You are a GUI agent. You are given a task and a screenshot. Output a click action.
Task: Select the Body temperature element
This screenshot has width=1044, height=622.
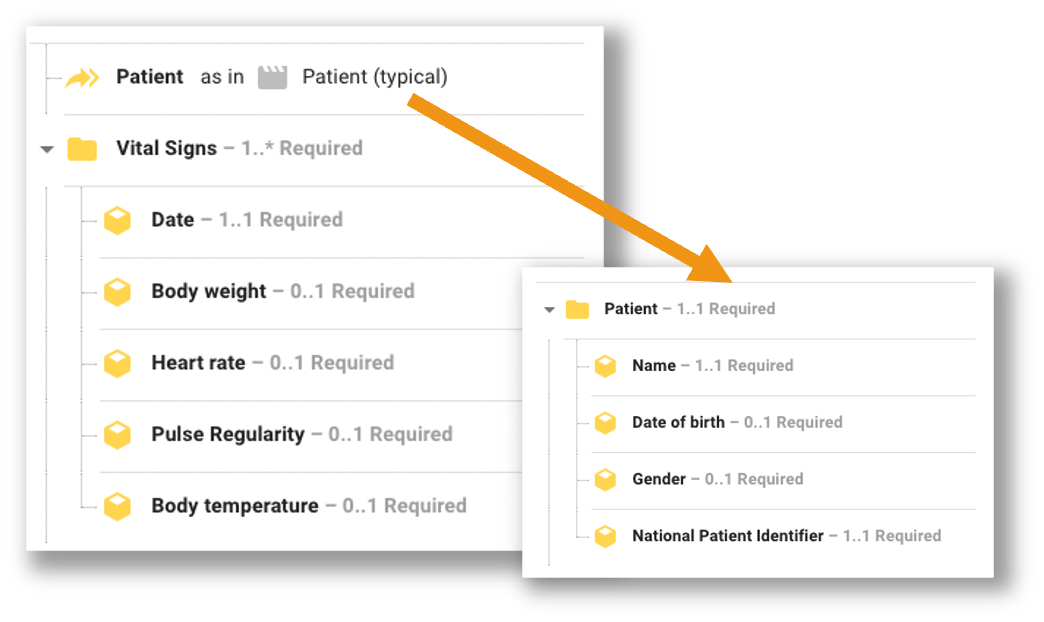[x=234, y=506]
